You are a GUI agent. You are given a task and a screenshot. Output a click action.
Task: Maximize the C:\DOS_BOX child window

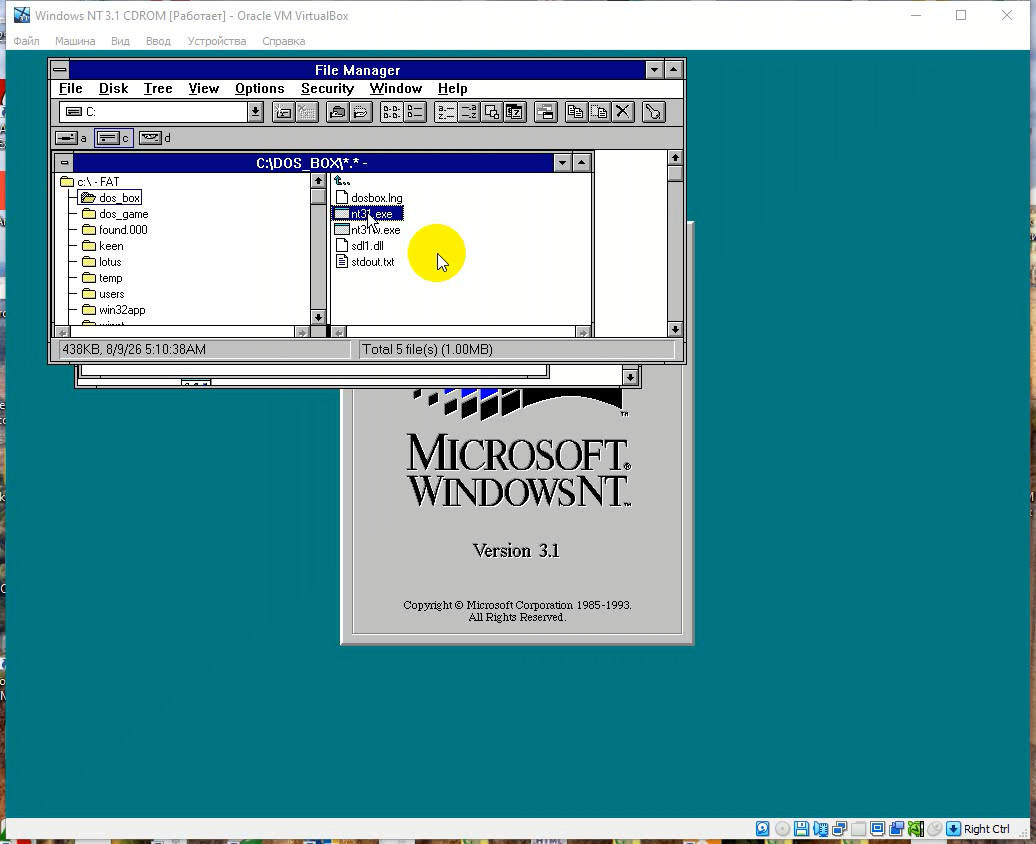click(x=581, y=163)
